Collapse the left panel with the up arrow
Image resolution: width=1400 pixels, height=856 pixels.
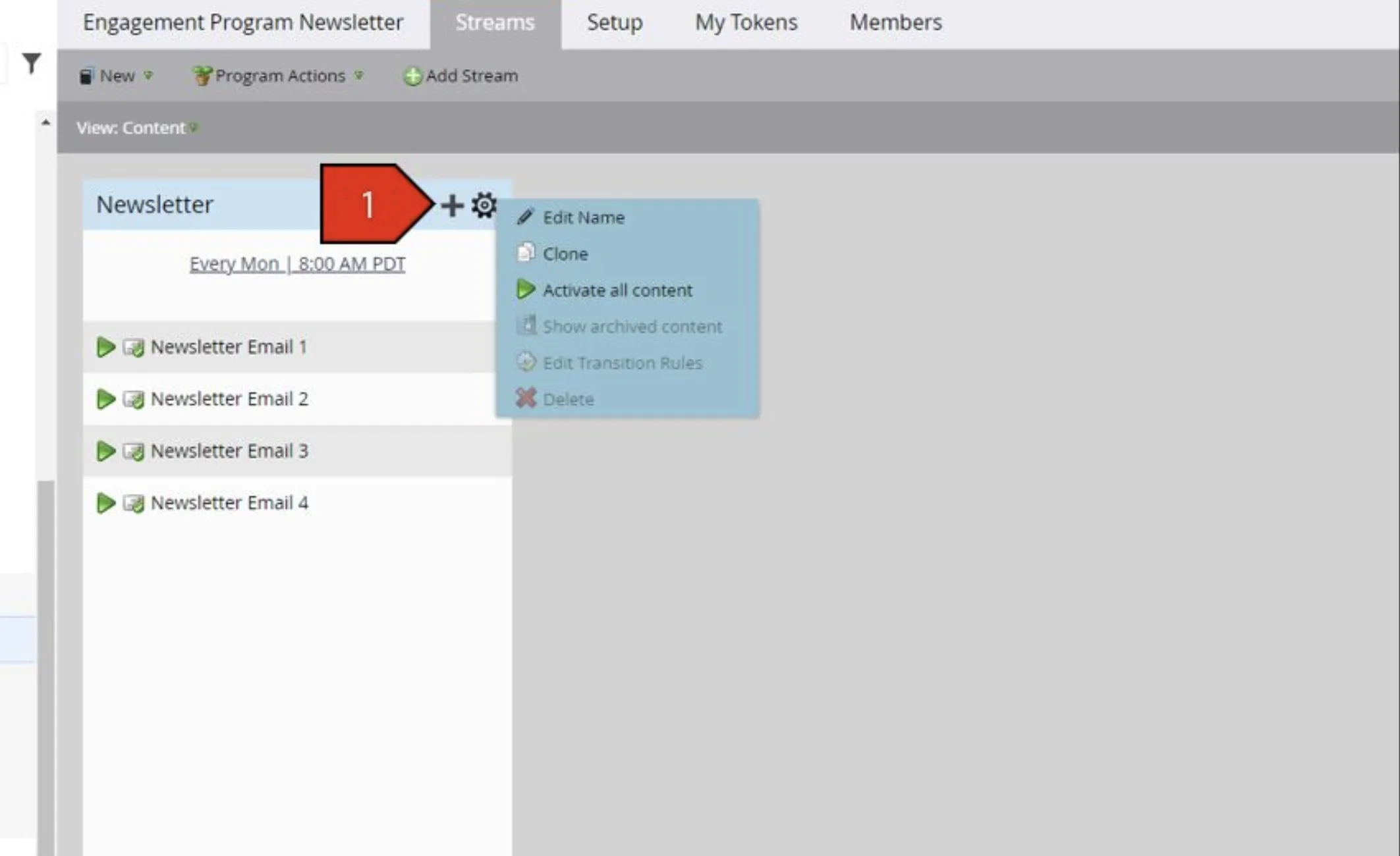point(45,122)
